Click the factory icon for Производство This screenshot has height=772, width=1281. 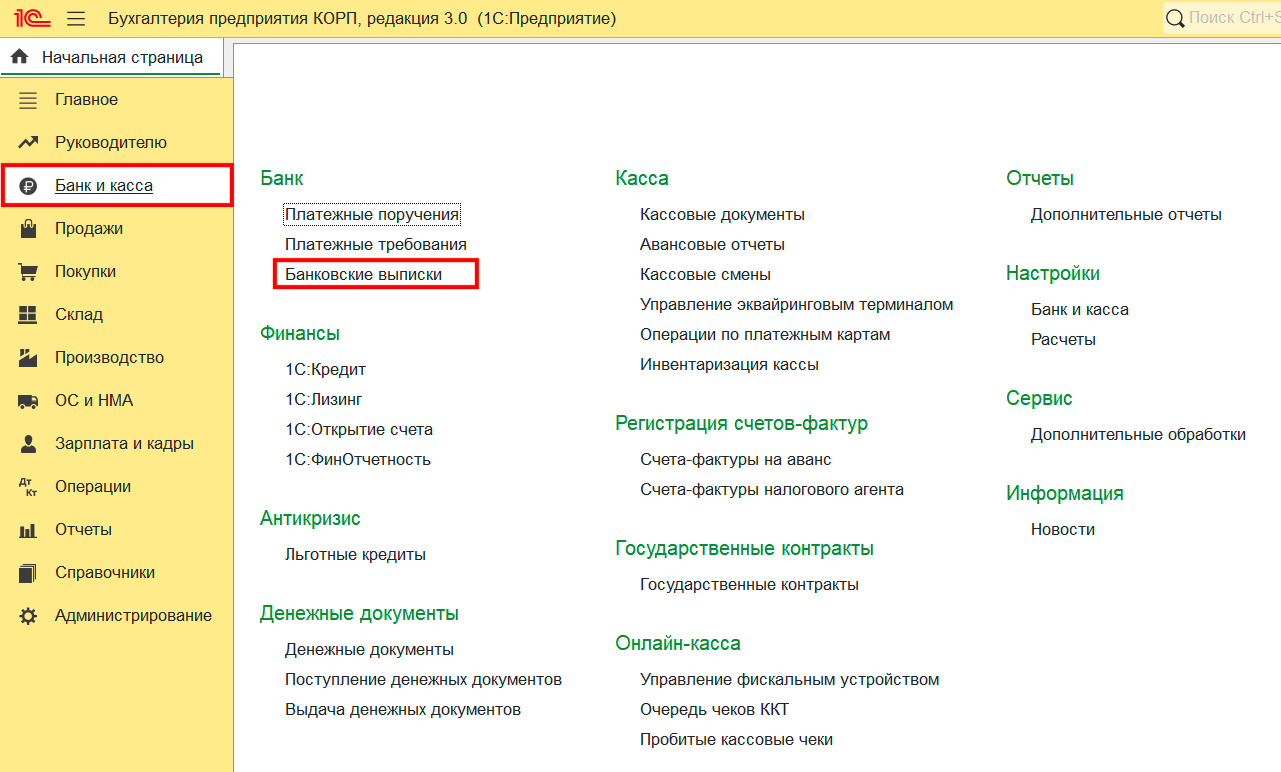[28, 358]
